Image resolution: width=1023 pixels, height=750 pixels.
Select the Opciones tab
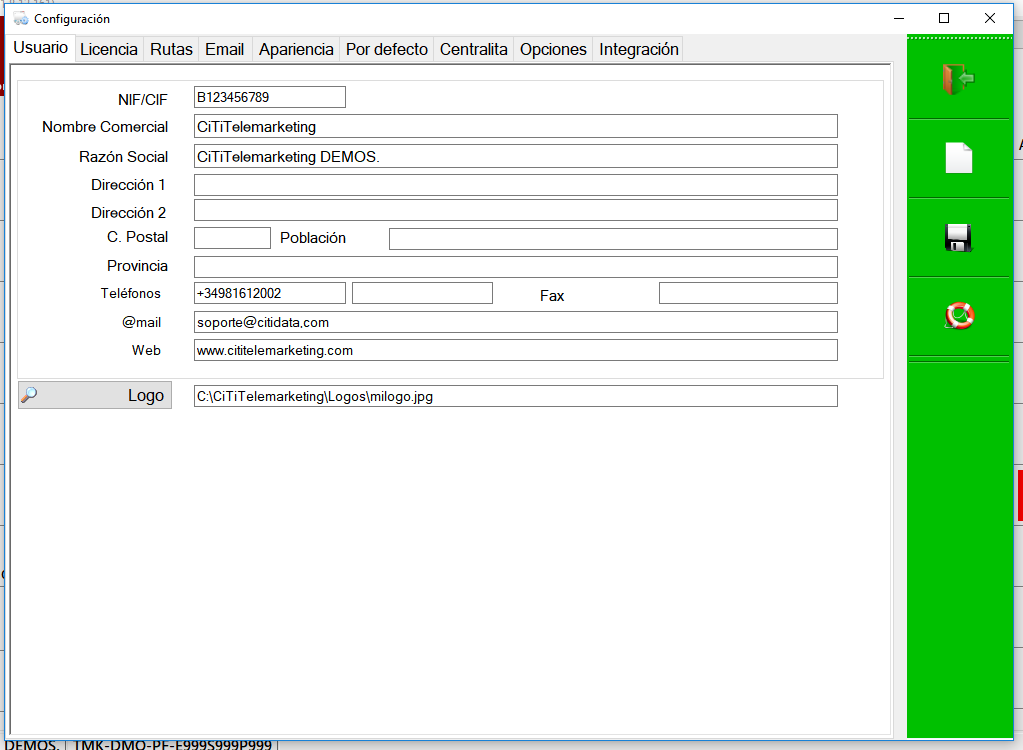tap(553, 50)
